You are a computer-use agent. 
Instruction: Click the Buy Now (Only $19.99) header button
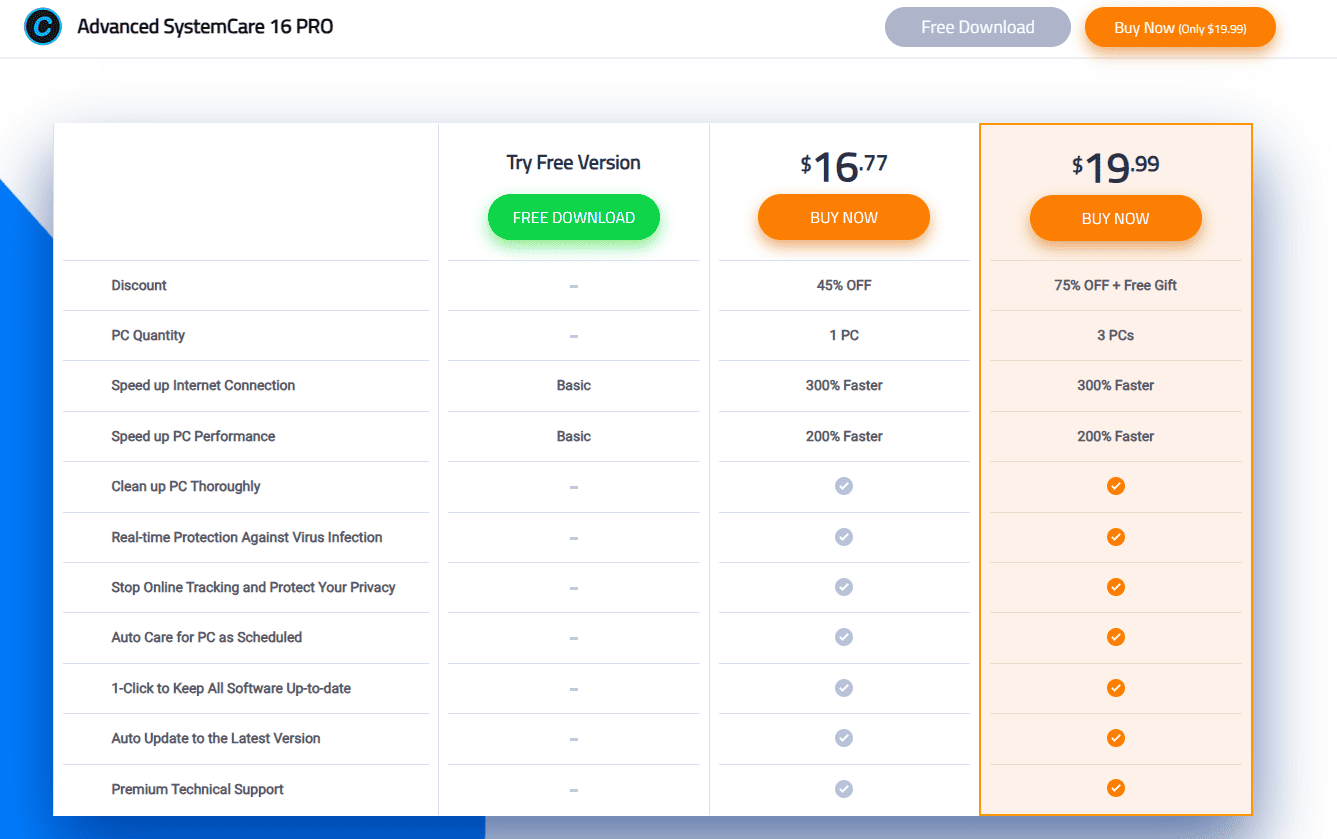1180,28
